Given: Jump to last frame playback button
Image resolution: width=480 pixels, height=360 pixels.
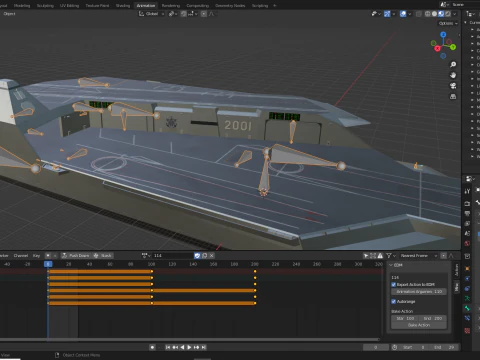Looking at the screenshot, I should (x=204, y=347).
